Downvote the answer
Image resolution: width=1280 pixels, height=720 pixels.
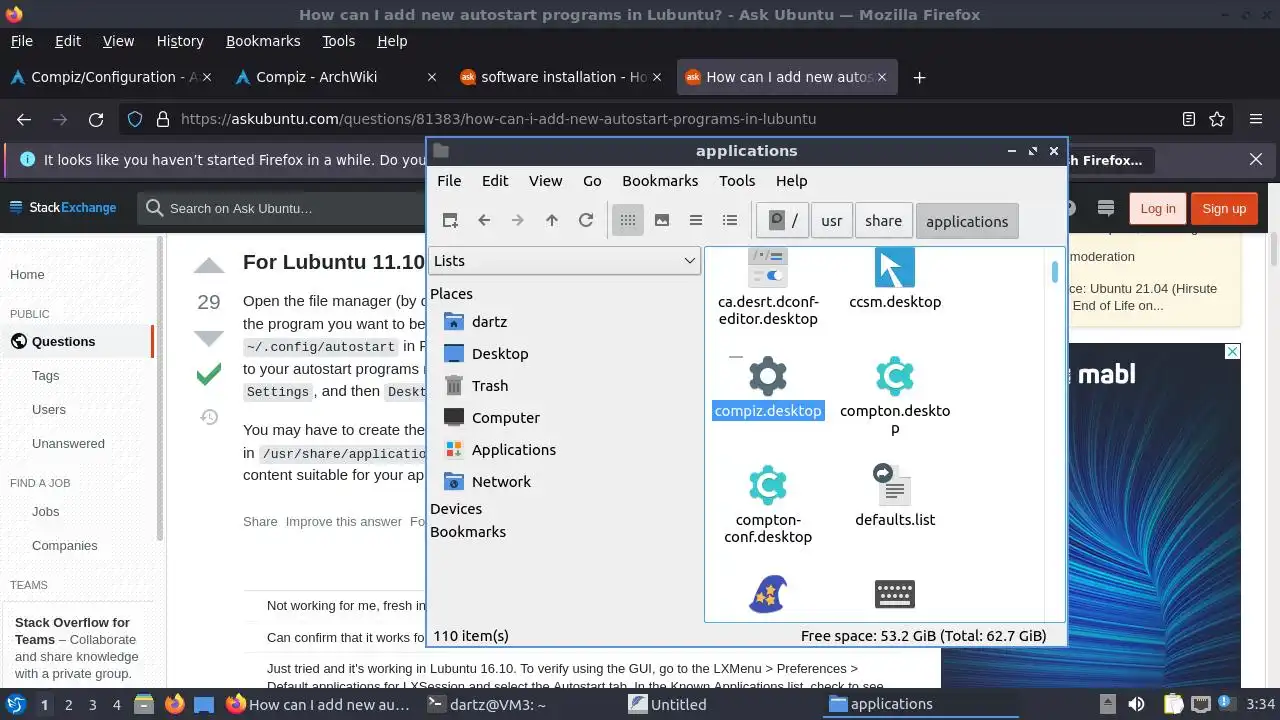[209, 338]
